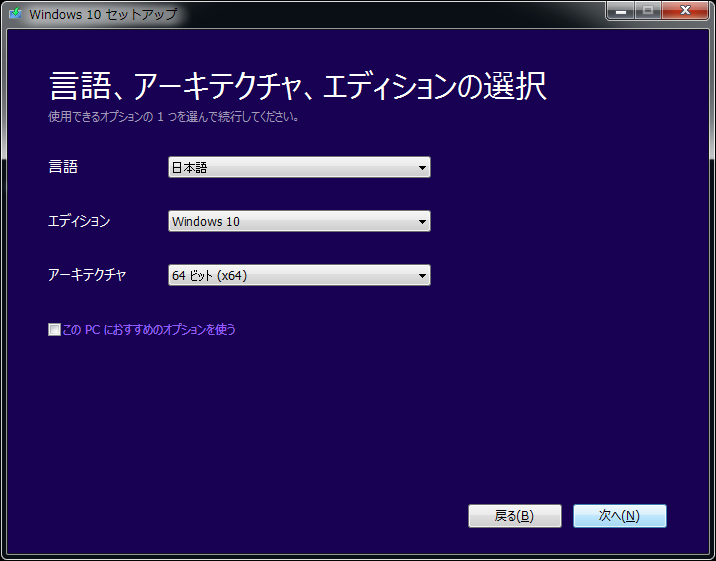This screenshot has width=716, height=561.
Task: Close the Windows 10 セットアップ window
Action: [685, 11]
